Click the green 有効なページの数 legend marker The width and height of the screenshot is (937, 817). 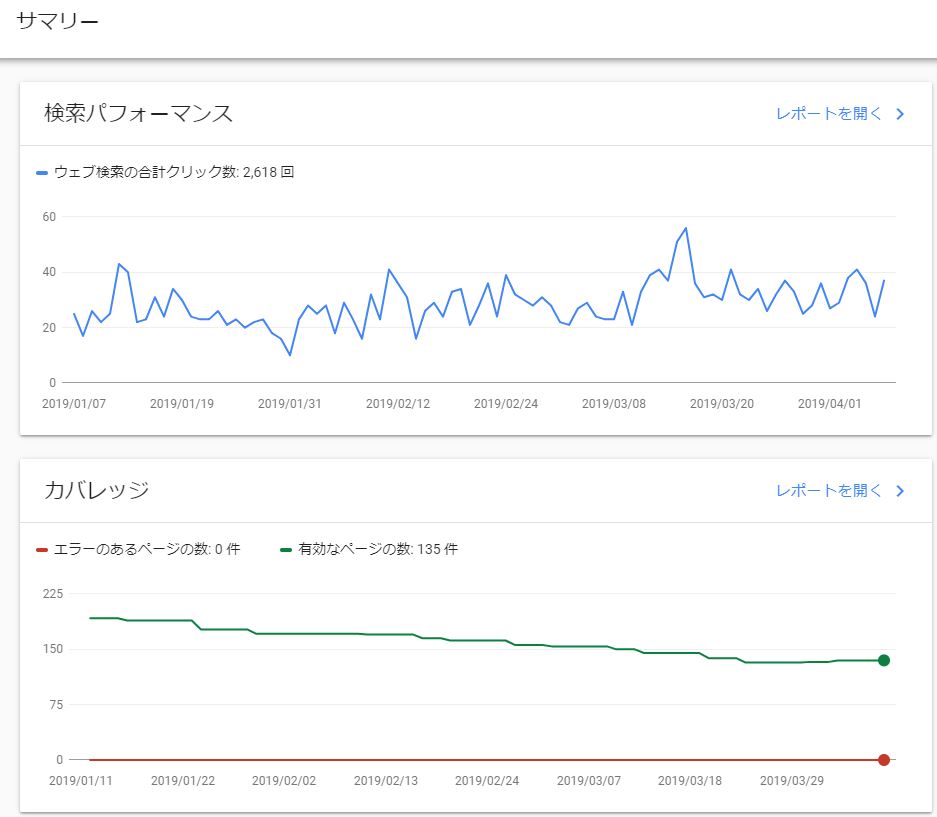pyautogui.click(x=286, y=550)
